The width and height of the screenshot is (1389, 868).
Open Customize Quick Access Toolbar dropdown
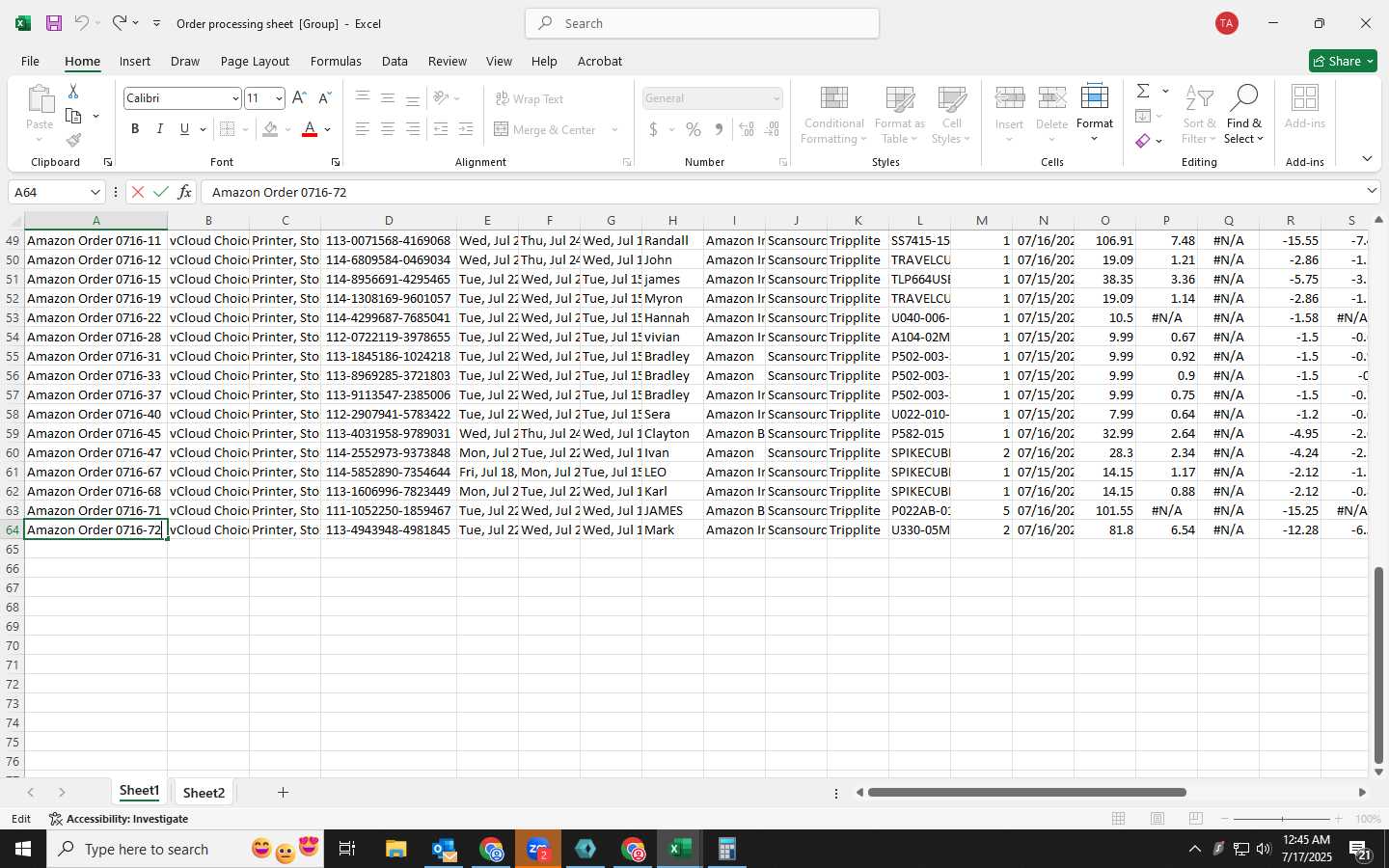point(156,23)
